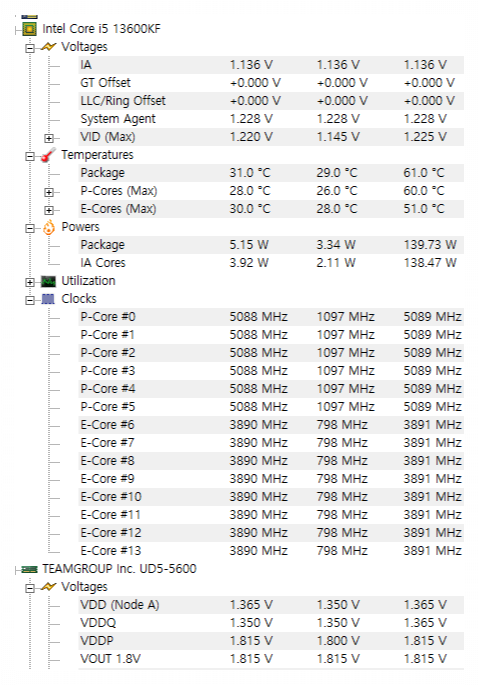Select the Package temperature row label
The image size is (479, 685).
tap(102, 173)
